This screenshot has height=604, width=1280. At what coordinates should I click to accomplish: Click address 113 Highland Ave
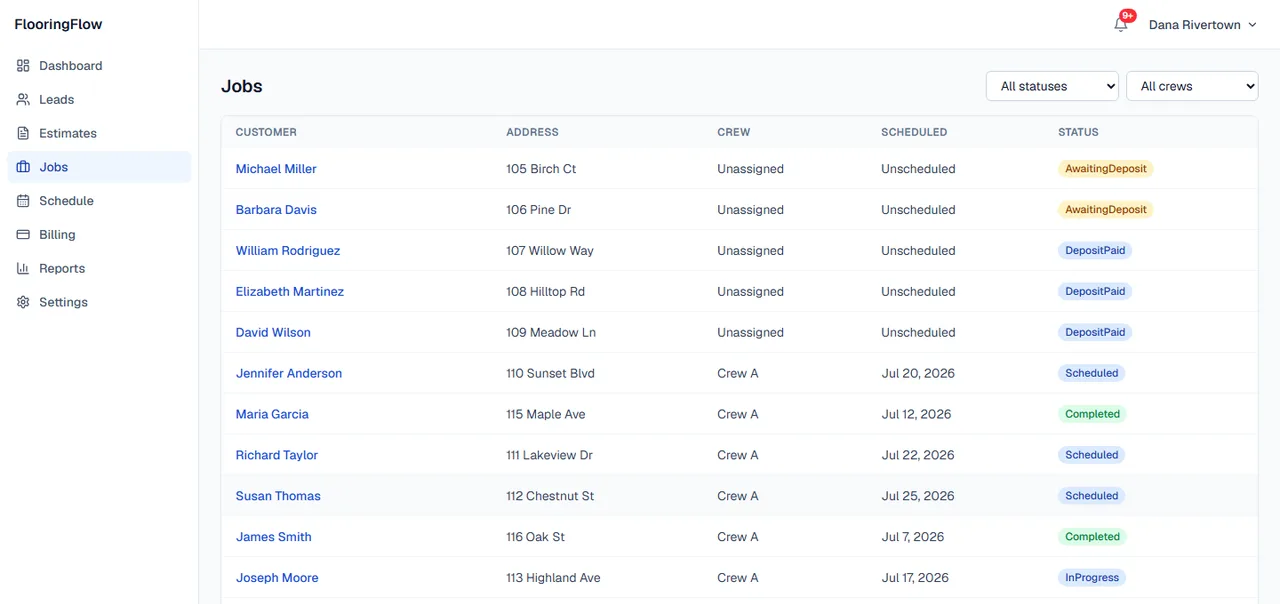pos(553,578)
